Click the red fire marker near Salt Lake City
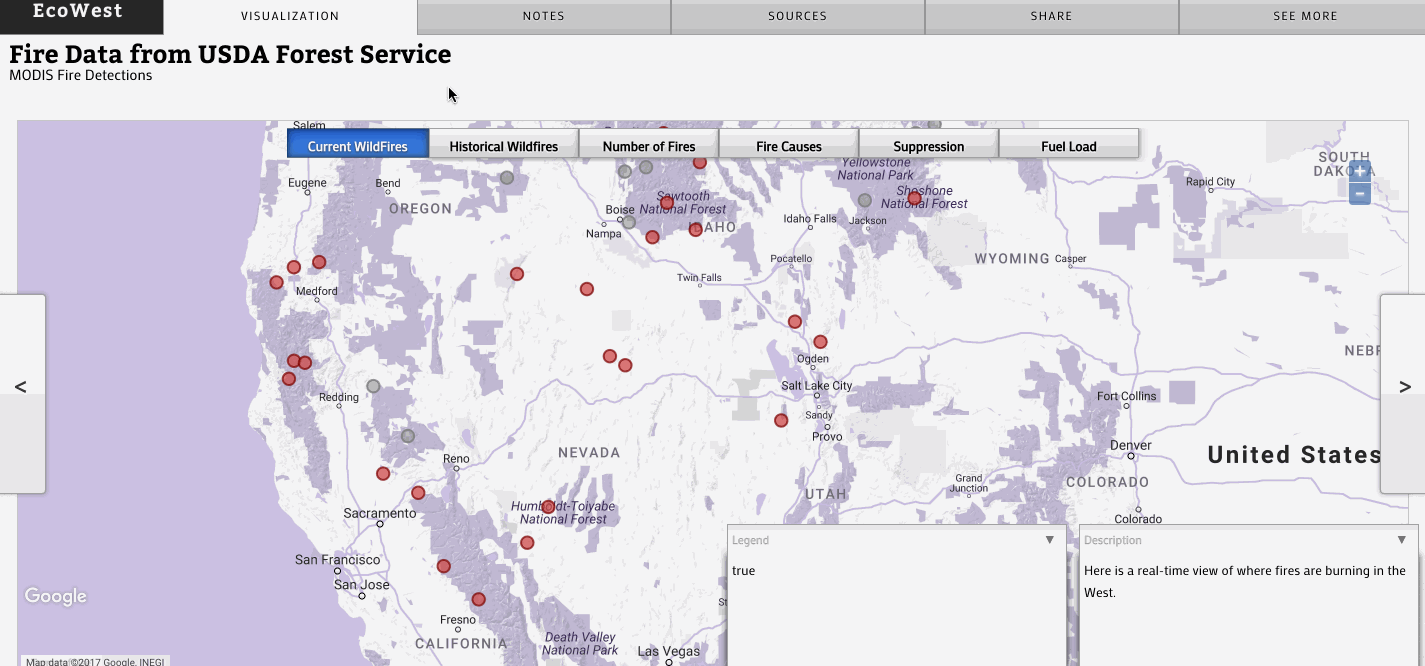This screenshot has width=1425, height=666. pos(781,421)
